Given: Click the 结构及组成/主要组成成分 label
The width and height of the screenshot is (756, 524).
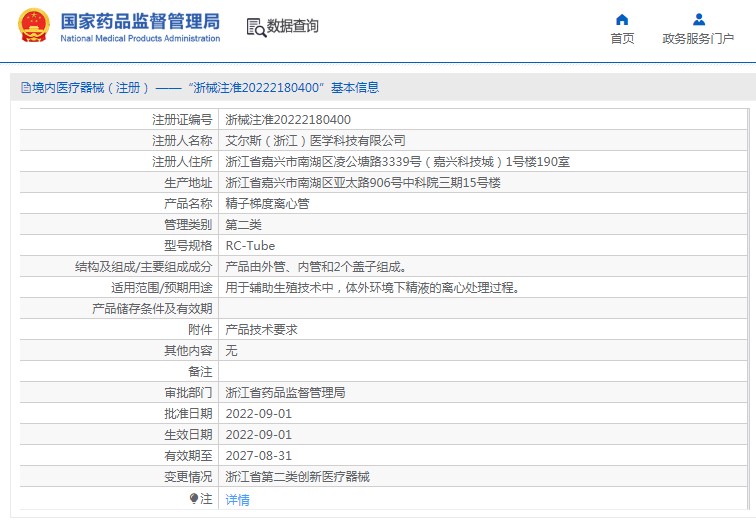Looking at the screenshot, I should point(144,267).
